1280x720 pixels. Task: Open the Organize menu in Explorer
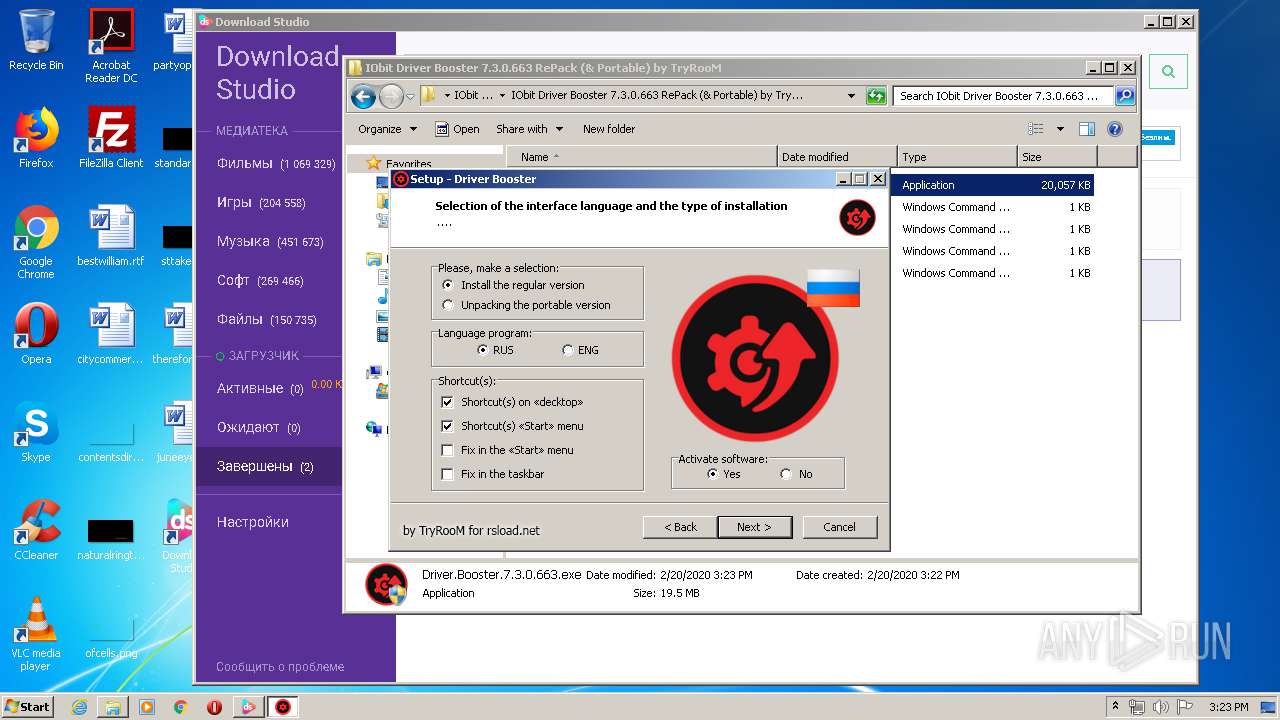pos(387,129)
